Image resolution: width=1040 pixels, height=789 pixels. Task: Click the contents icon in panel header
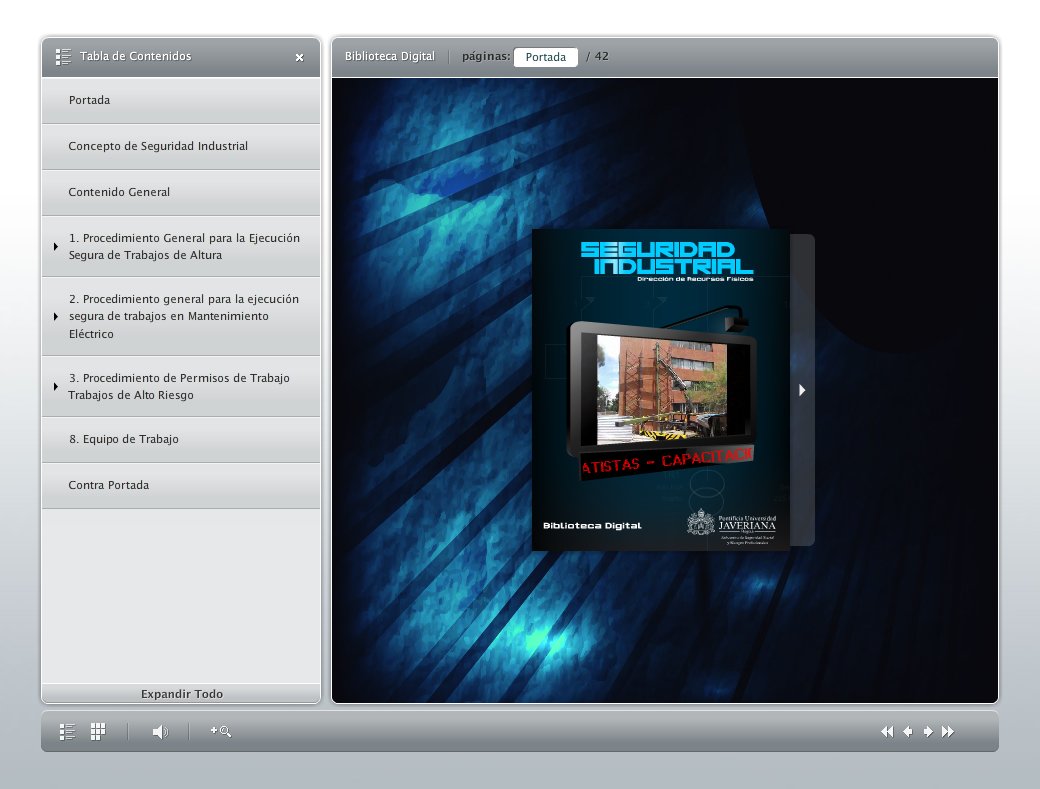pyautogui.click(x=64, y=57)
